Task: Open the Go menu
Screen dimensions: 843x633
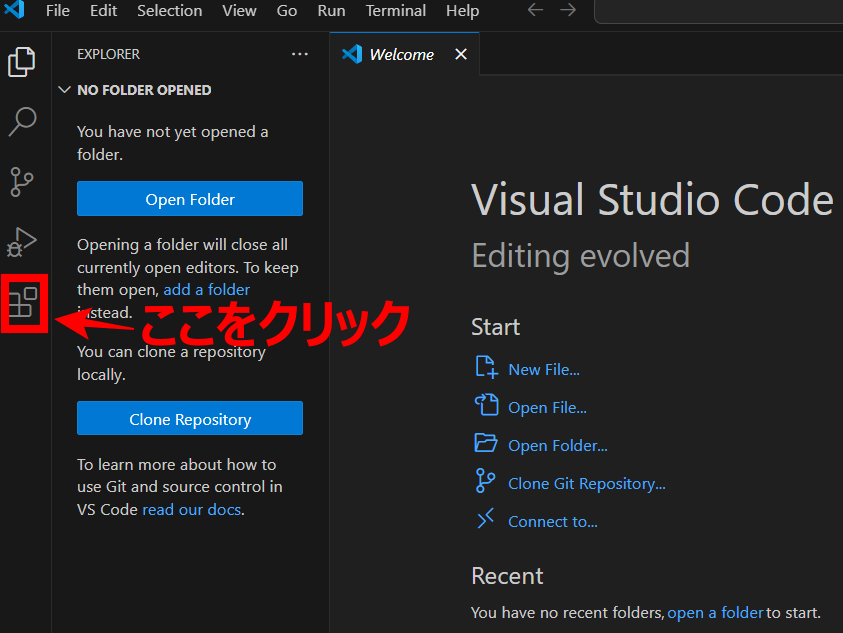Action: [287, 11]
